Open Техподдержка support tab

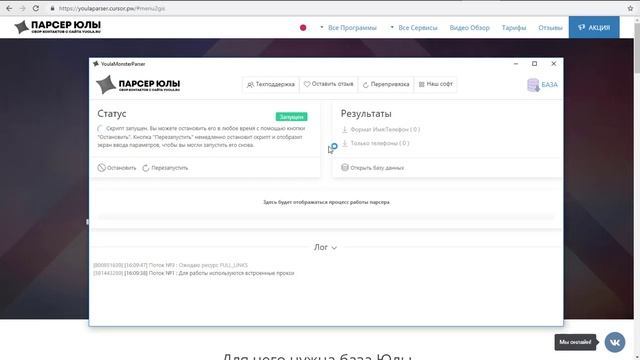click(271, 84)
